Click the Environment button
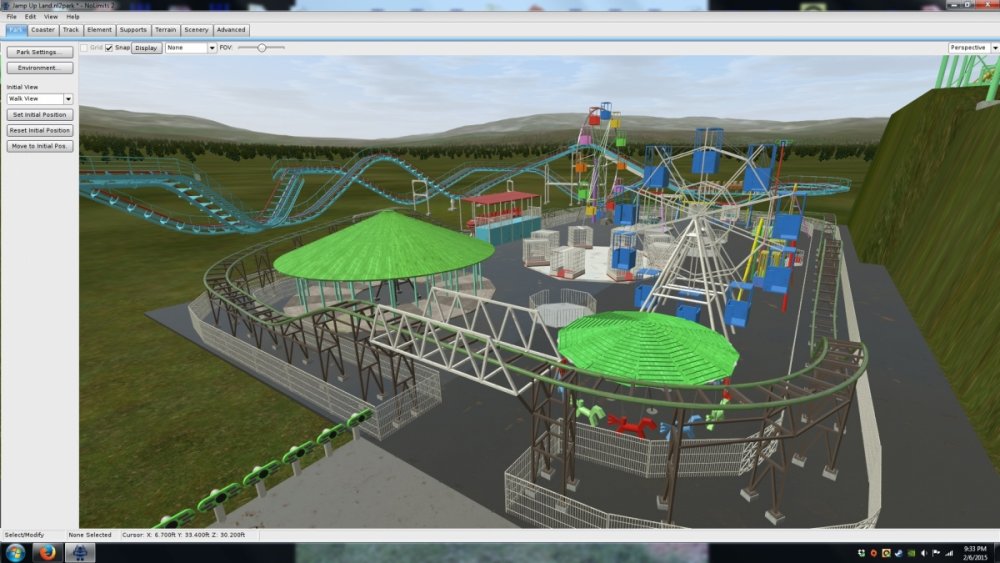The width and height of the screenshot is (1000, 563). point(40,68)
